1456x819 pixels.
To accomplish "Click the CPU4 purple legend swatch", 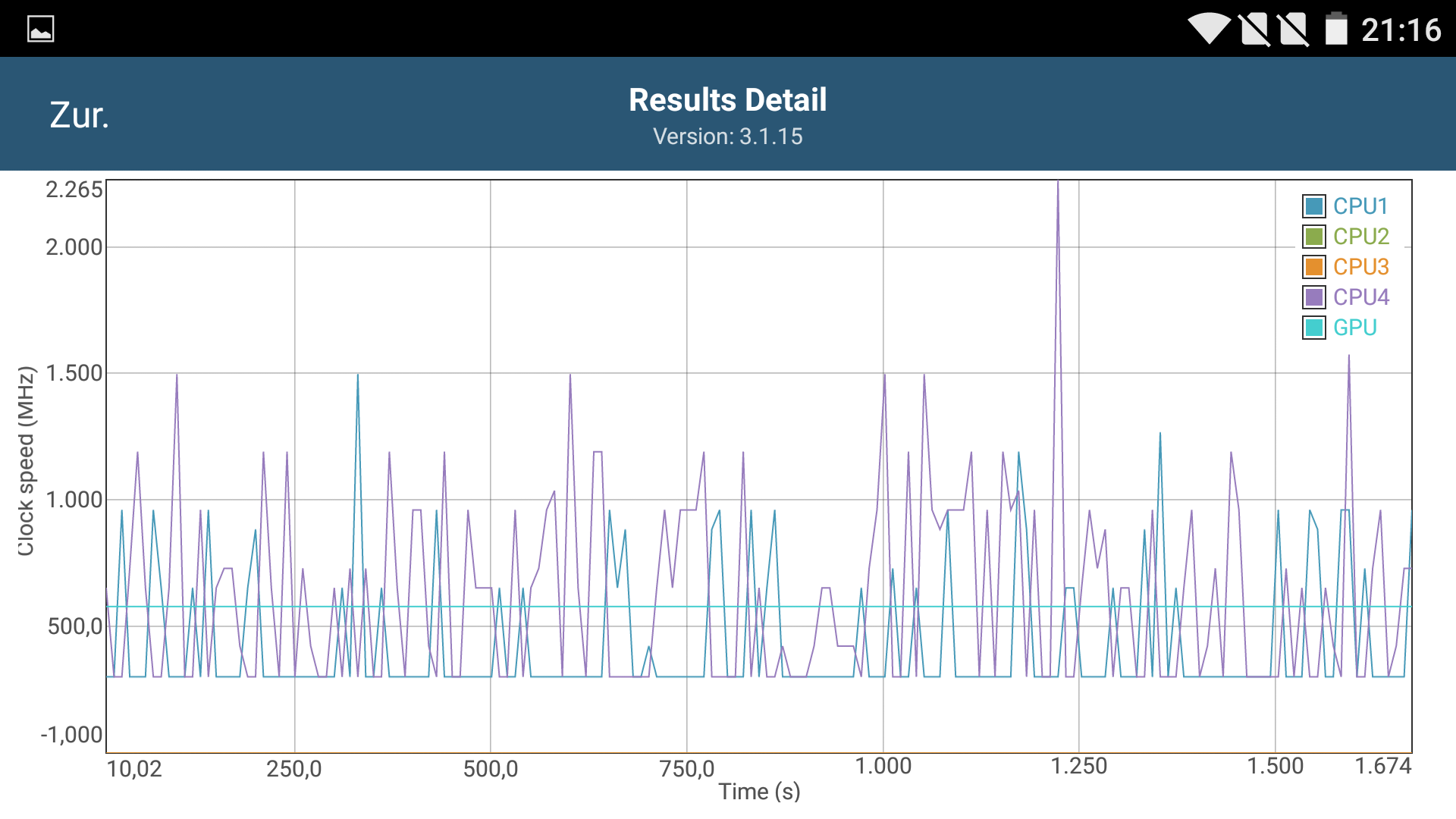I will point(1314,297).
